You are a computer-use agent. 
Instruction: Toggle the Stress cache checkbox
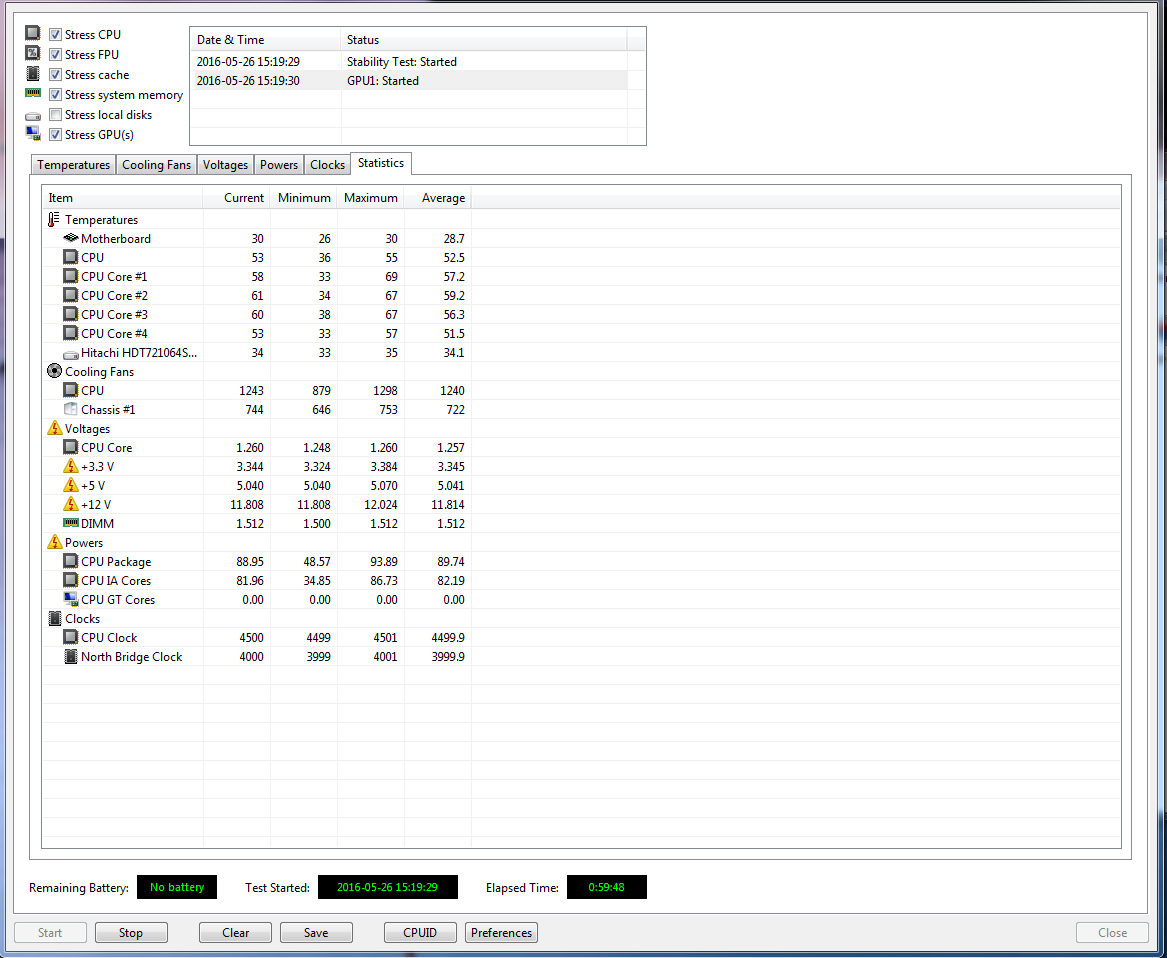[x=55, y=74]
